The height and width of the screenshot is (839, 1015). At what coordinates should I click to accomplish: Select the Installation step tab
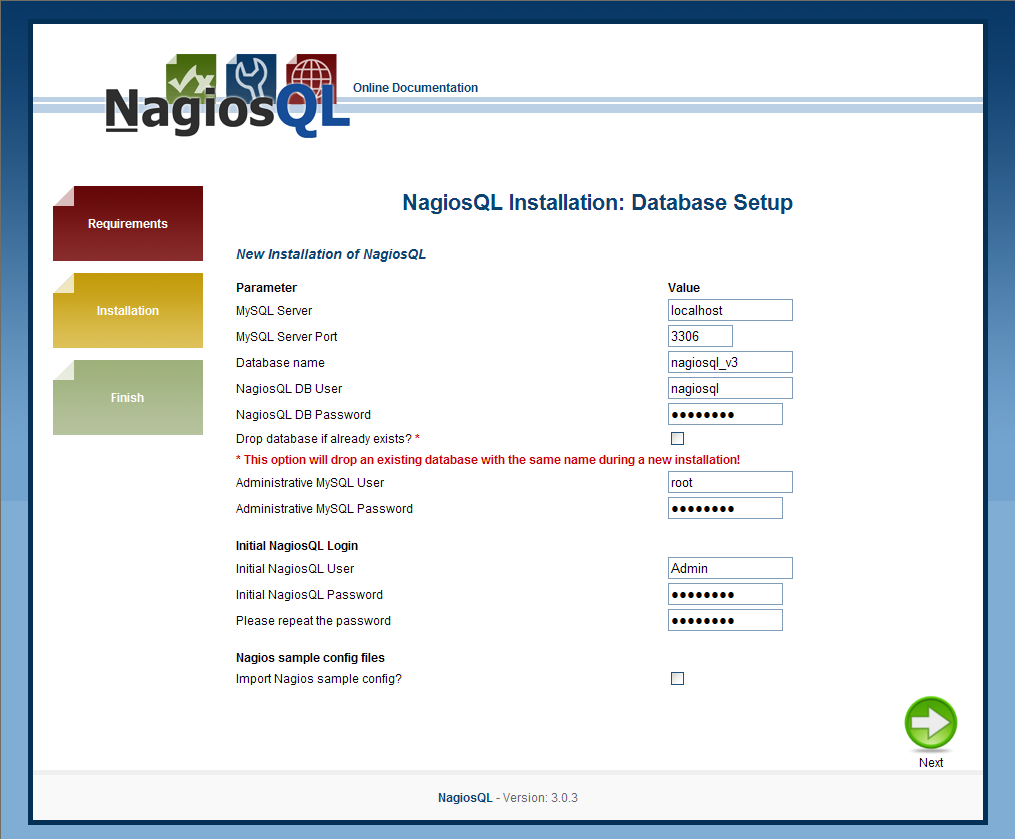[x=128, y=311]
